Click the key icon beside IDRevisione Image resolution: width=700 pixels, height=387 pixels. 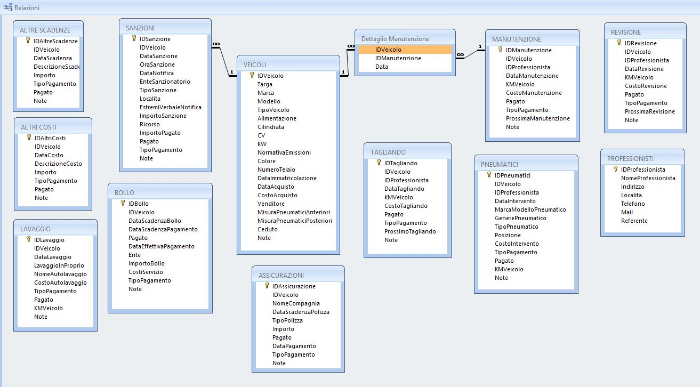point(619,43)
